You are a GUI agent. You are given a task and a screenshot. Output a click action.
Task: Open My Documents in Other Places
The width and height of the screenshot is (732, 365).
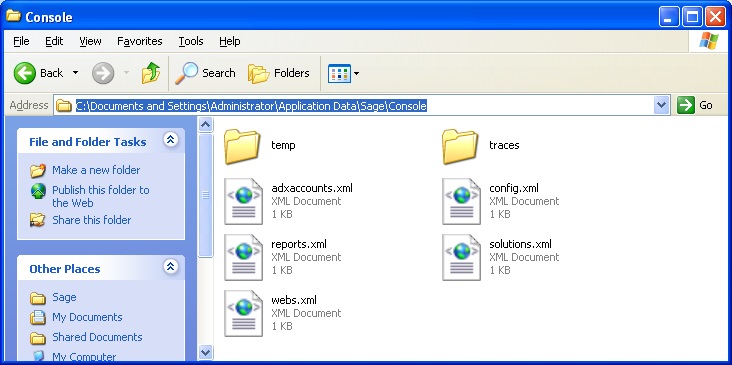[x=87, y=317]
